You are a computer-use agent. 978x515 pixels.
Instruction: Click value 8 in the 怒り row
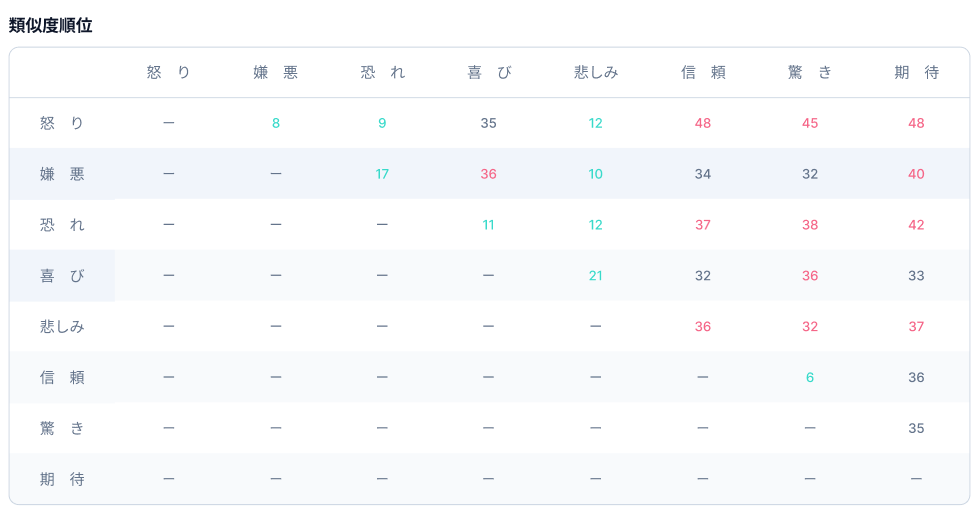tap(276, 123)
